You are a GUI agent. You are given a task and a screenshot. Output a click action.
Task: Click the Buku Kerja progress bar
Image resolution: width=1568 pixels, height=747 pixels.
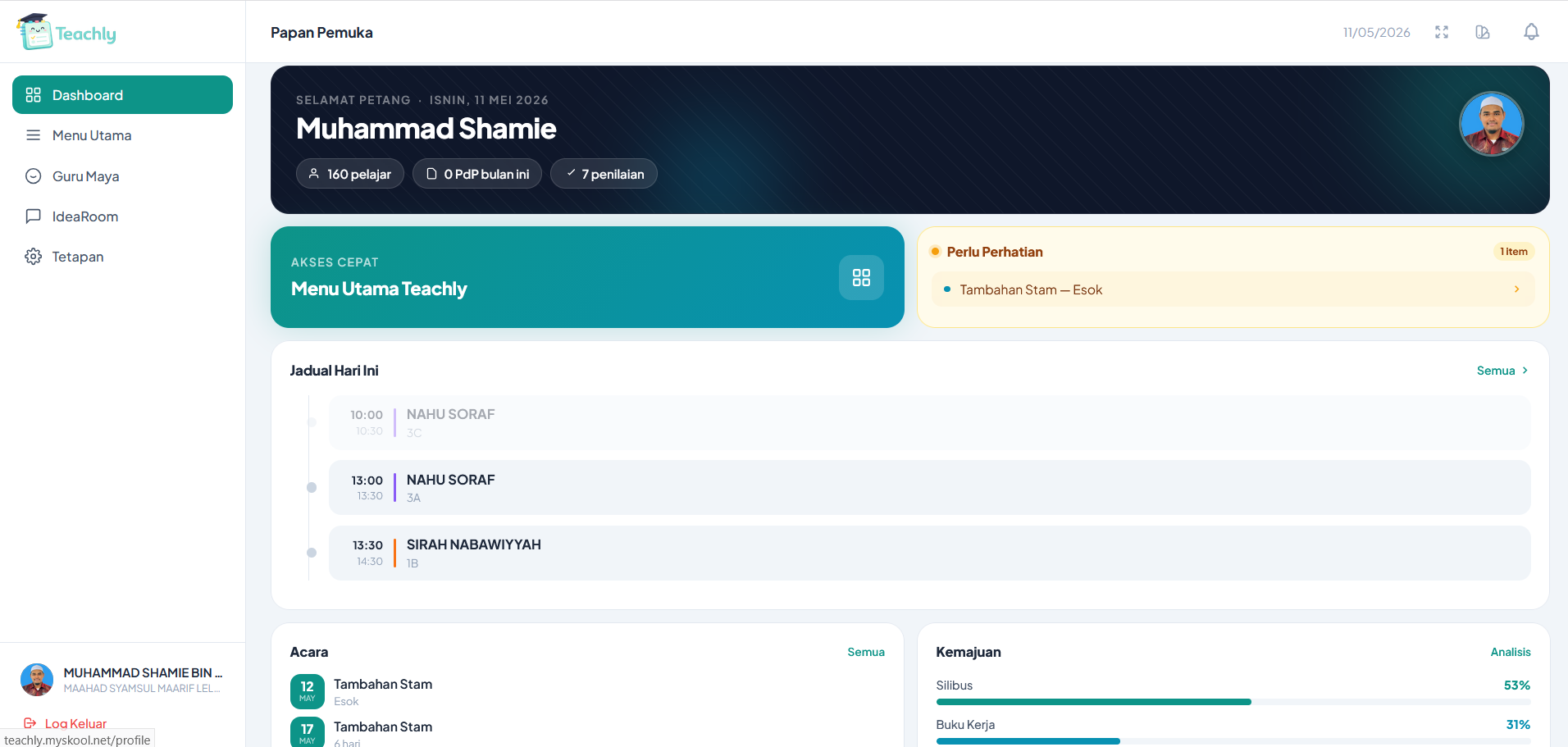(1233, 741)
